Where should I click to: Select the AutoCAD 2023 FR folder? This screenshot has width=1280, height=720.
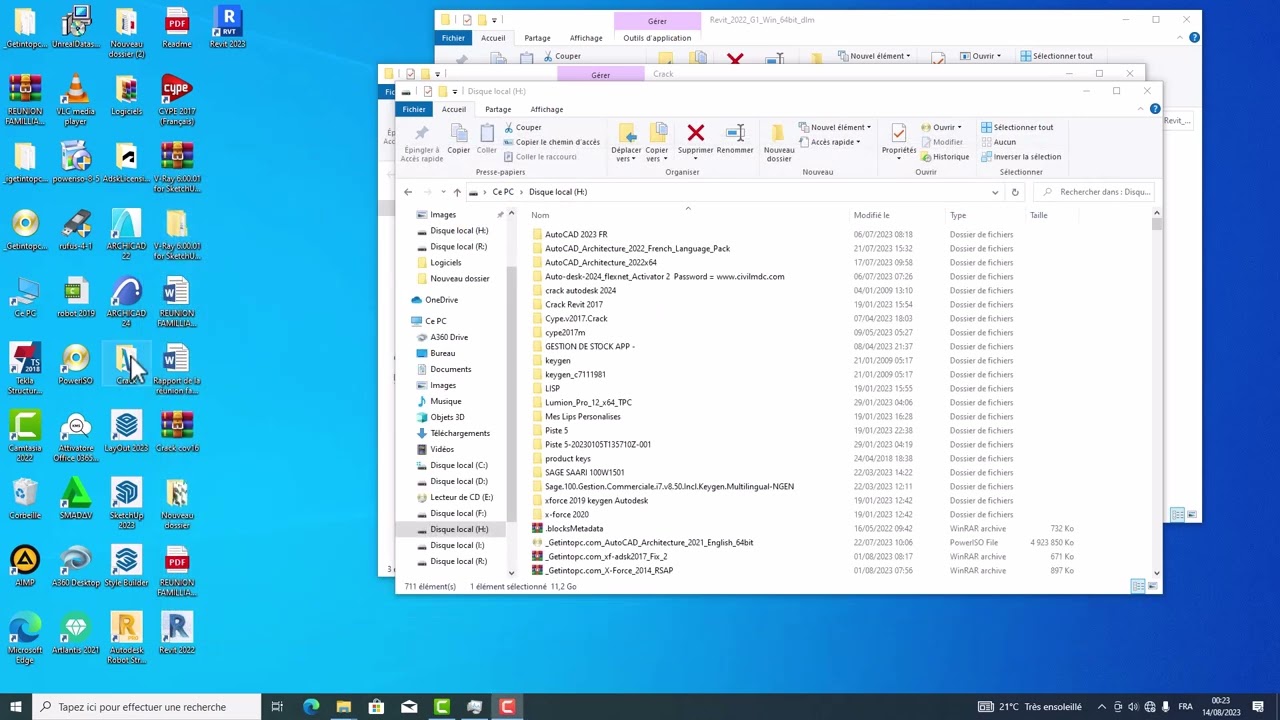[576, 234]
